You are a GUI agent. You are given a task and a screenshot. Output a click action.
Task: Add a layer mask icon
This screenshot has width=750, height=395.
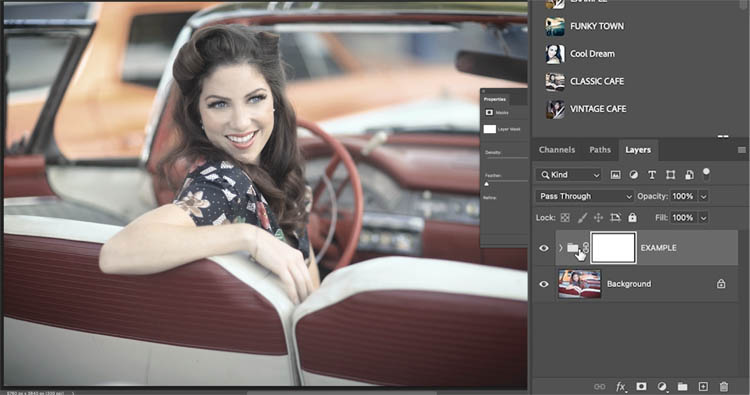641,386
